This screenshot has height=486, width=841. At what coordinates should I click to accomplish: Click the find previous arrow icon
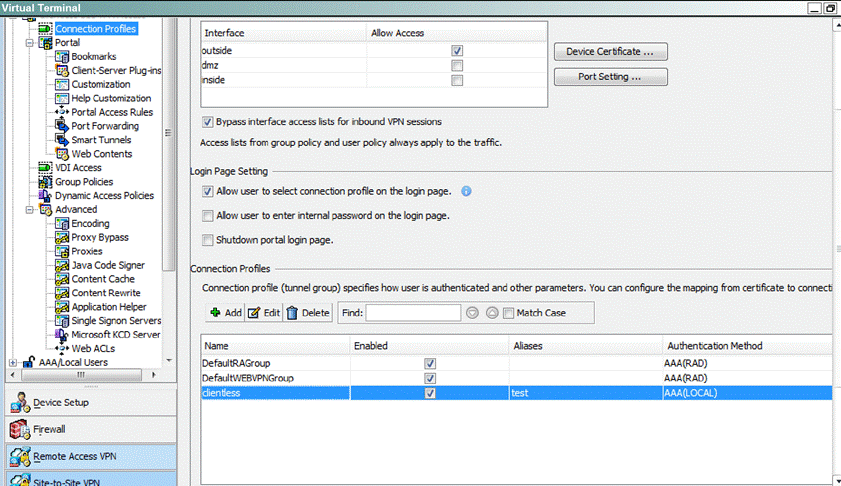pos(473,313)
